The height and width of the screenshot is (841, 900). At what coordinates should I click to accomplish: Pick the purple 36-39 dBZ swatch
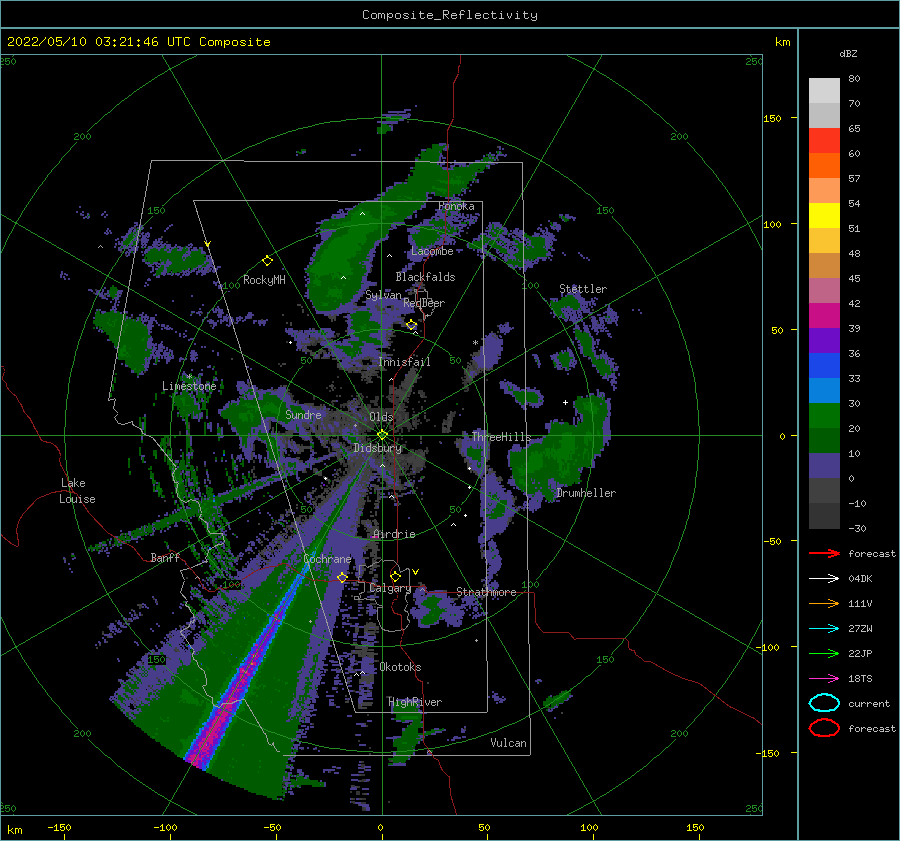point(824,340)
